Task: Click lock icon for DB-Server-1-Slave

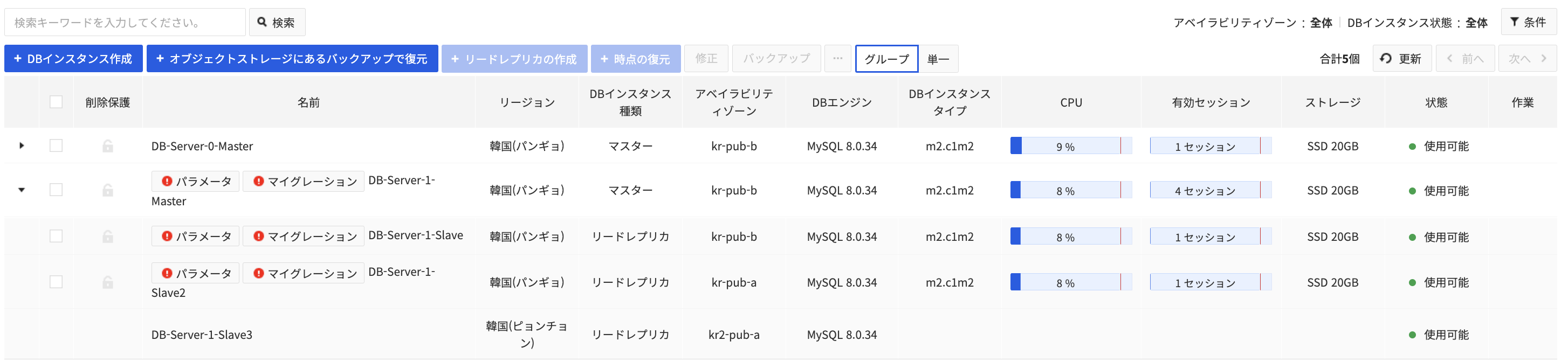Action: pos(108,237)
